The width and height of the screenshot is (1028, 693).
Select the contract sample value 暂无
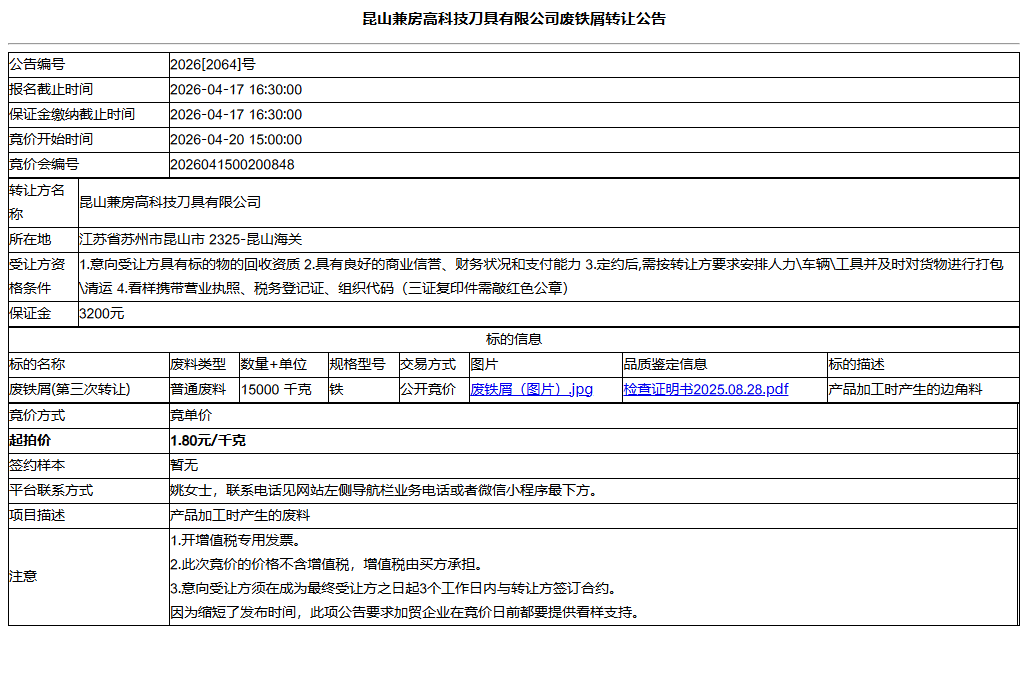pos(184,465)
